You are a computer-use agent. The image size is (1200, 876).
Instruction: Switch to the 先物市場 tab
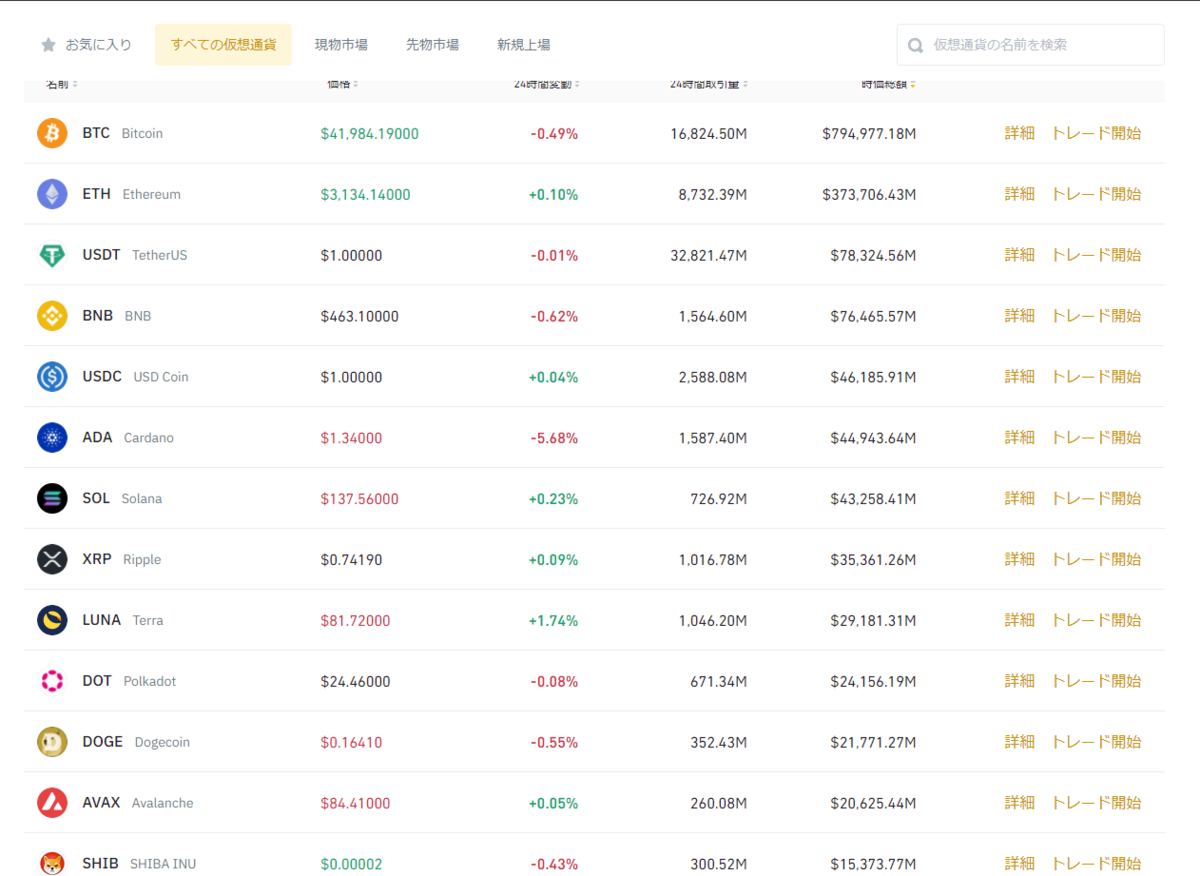tap(432, 45)
